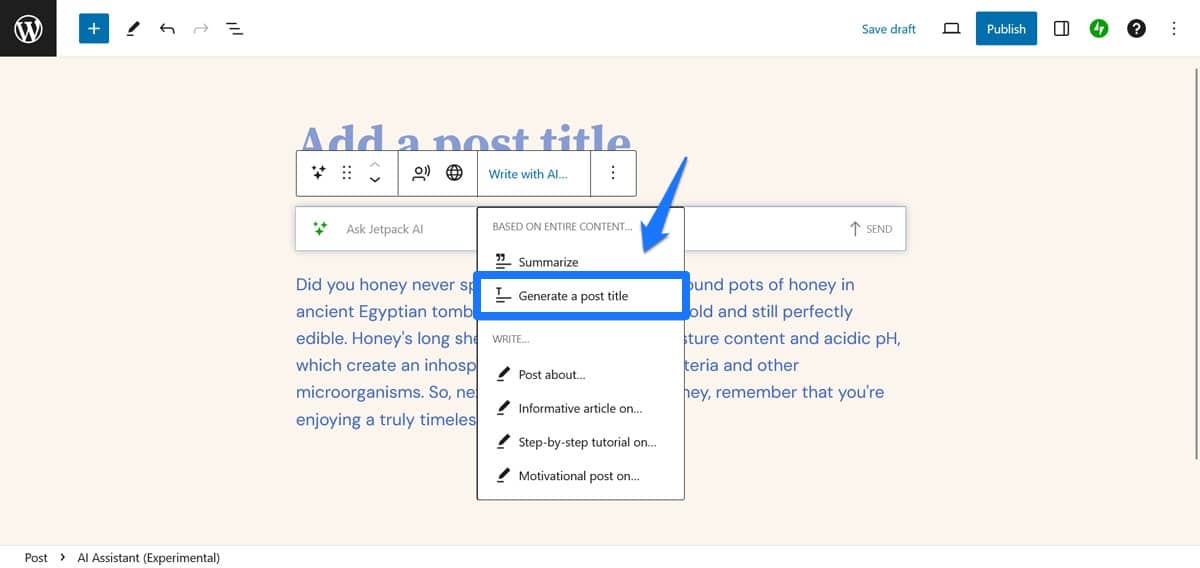1200x568 pixels.
Task: Click the WordPress logo icon
Action: coord(28,28)
